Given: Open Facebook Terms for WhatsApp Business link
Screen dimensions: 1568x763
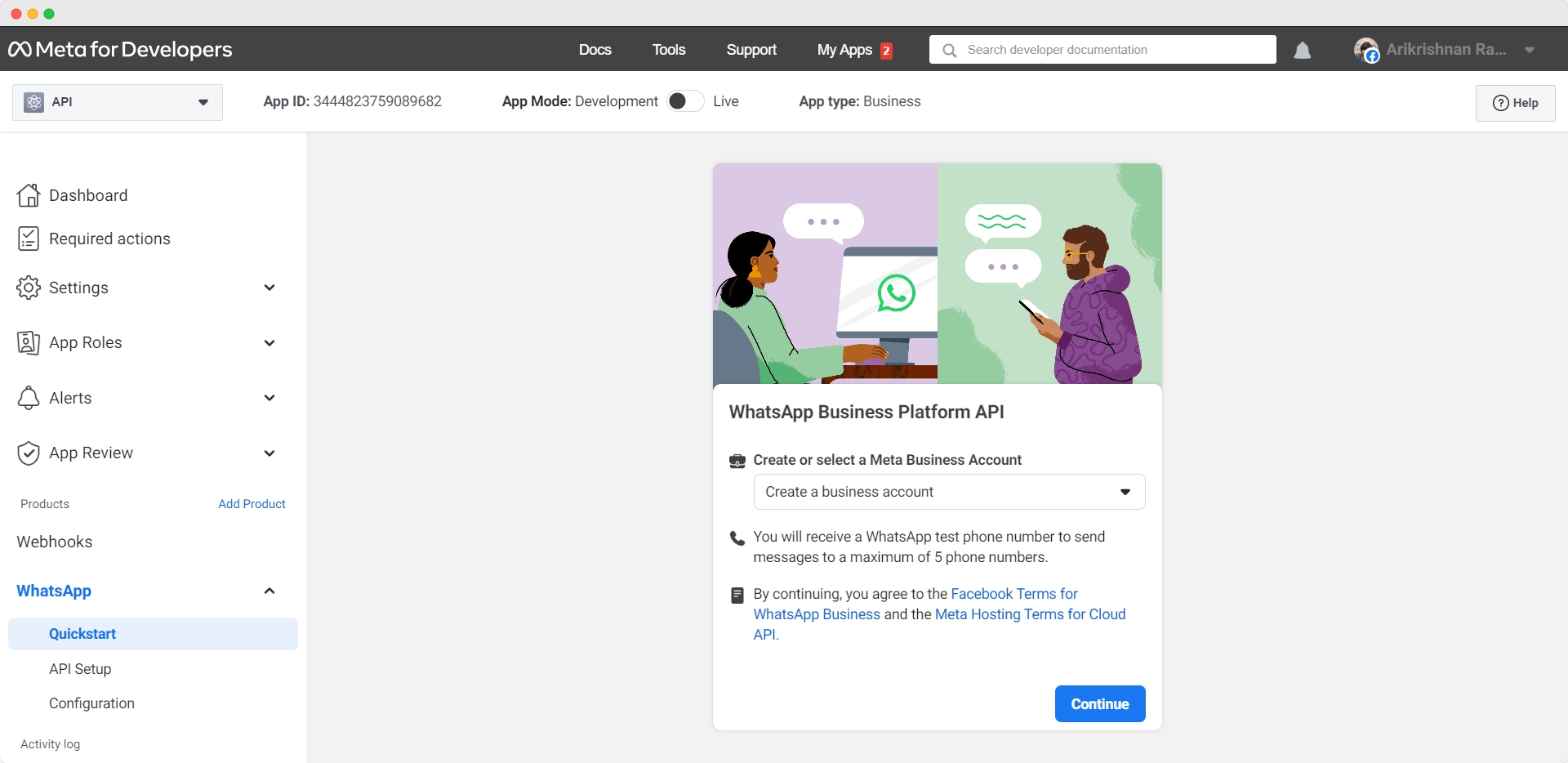Looking at the screenshot, I should tap(915, 604).
